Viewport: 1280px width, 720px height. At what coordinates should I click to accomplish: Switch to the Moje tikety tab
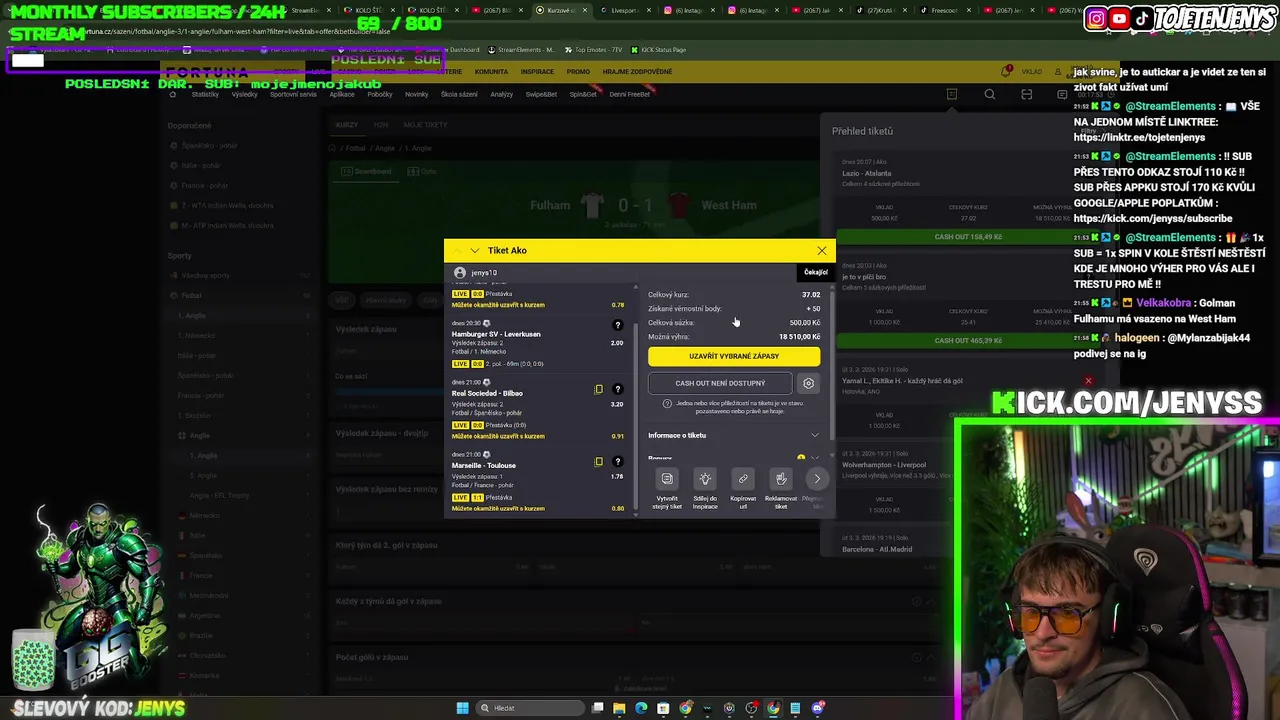point(425,125)
